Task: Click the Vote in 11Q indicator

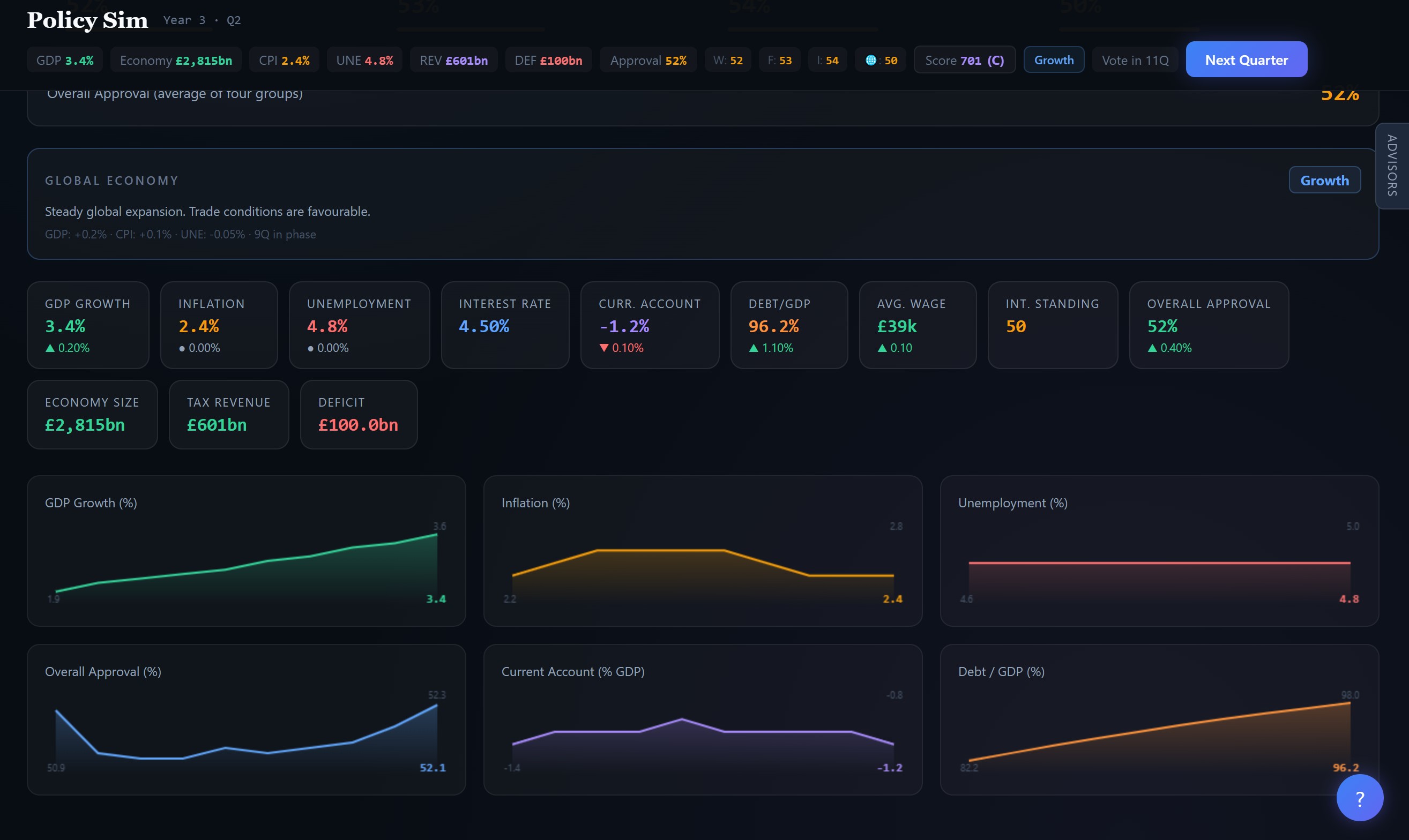Action: pyautogui.click(x=1135, y=60)
